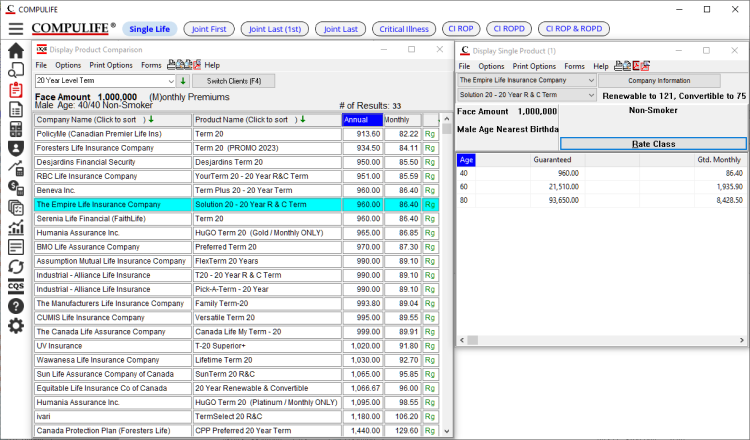
Task: Click red PDF icon in Product Comparison toolbar
Action: [197, 65]
